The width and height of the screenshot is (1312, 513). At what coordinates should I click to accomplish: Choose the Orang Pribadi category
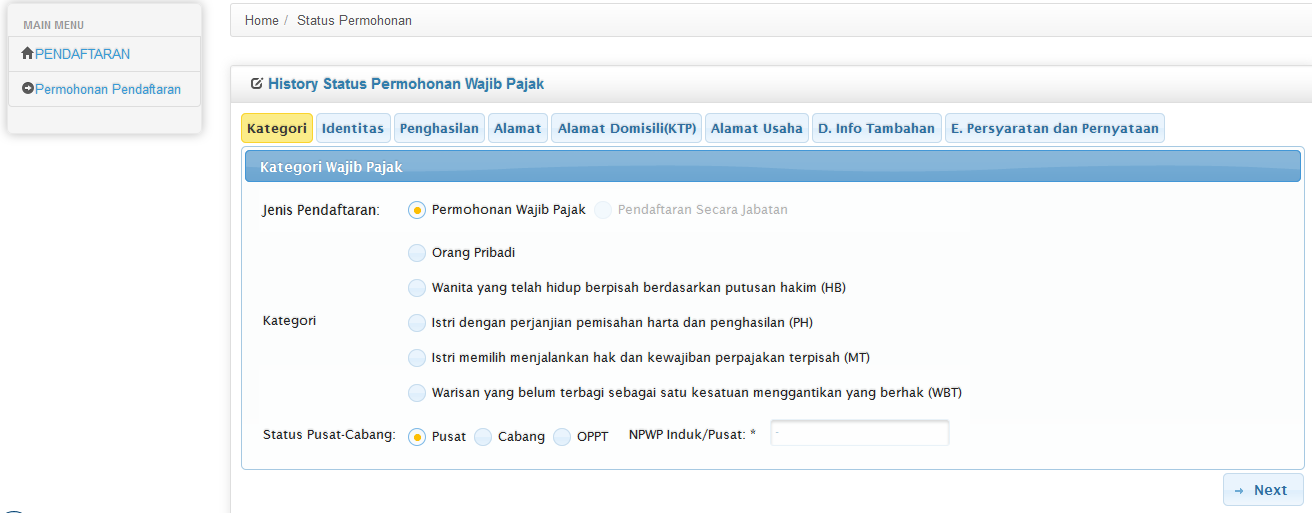click(x=417, y=253)
